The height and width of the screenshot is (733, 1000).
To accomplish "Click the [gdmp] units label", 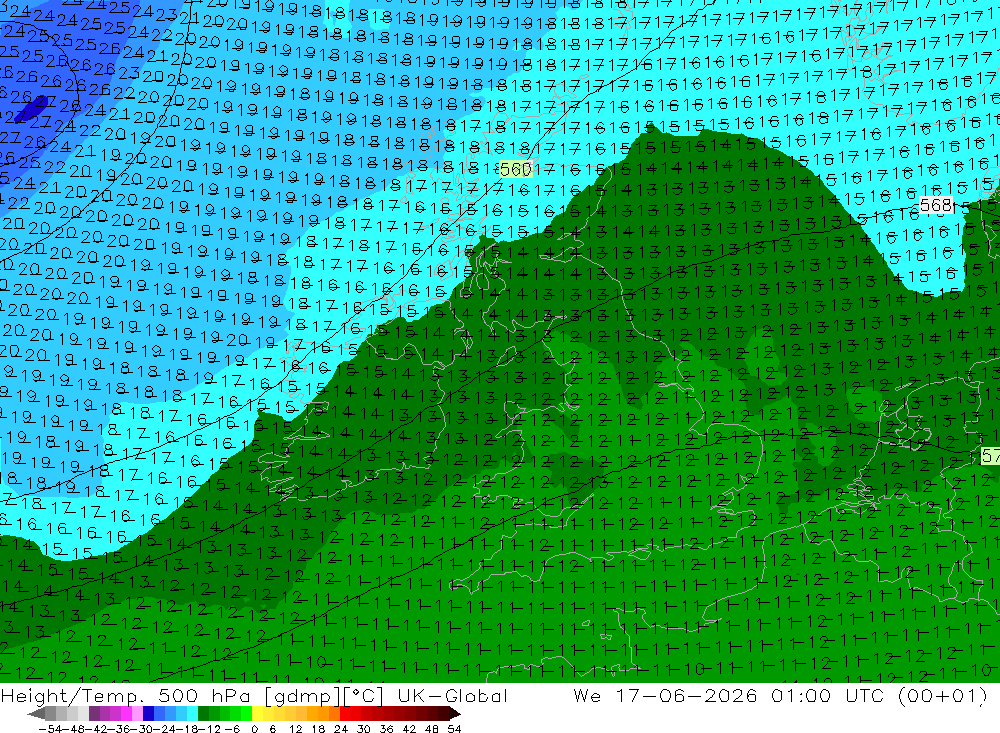I will [303, 696].
